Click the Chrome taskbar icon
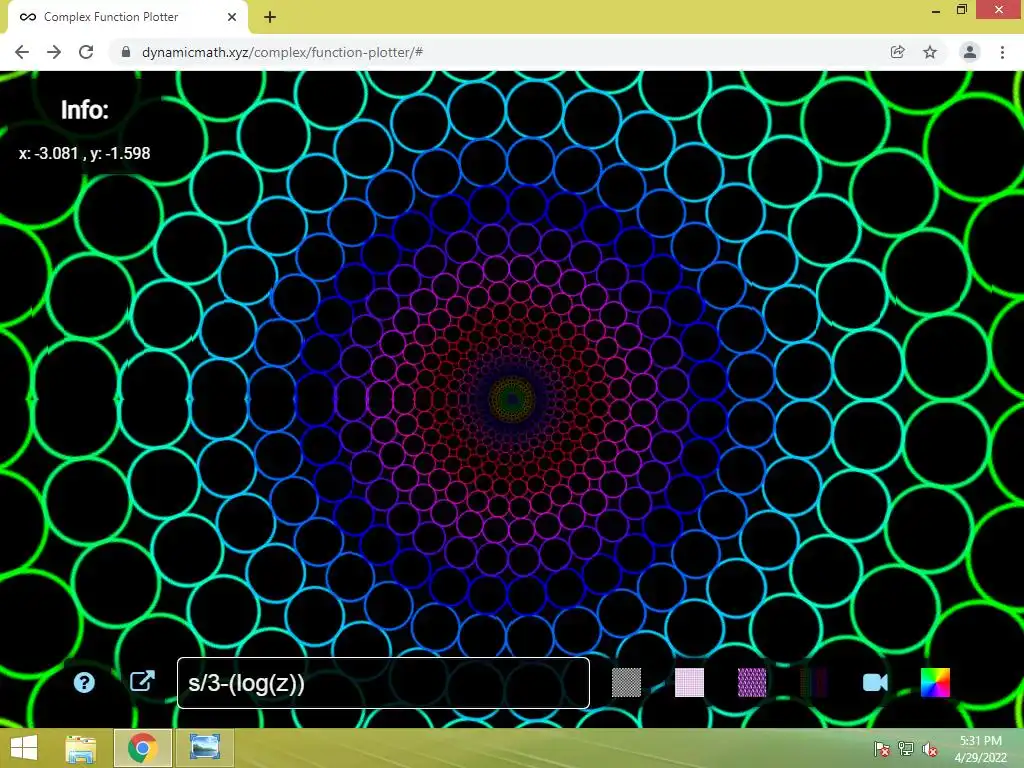 tap(142, 748)
